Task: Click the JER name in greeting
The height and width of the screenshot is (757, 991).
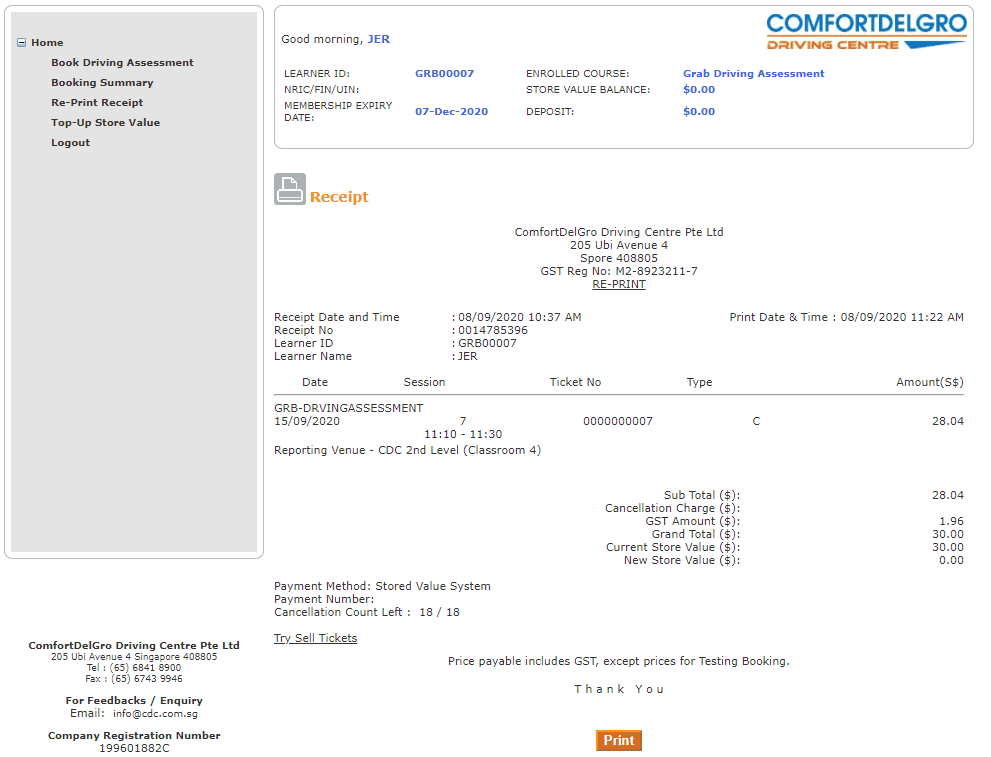Action: tap(379, 39)
